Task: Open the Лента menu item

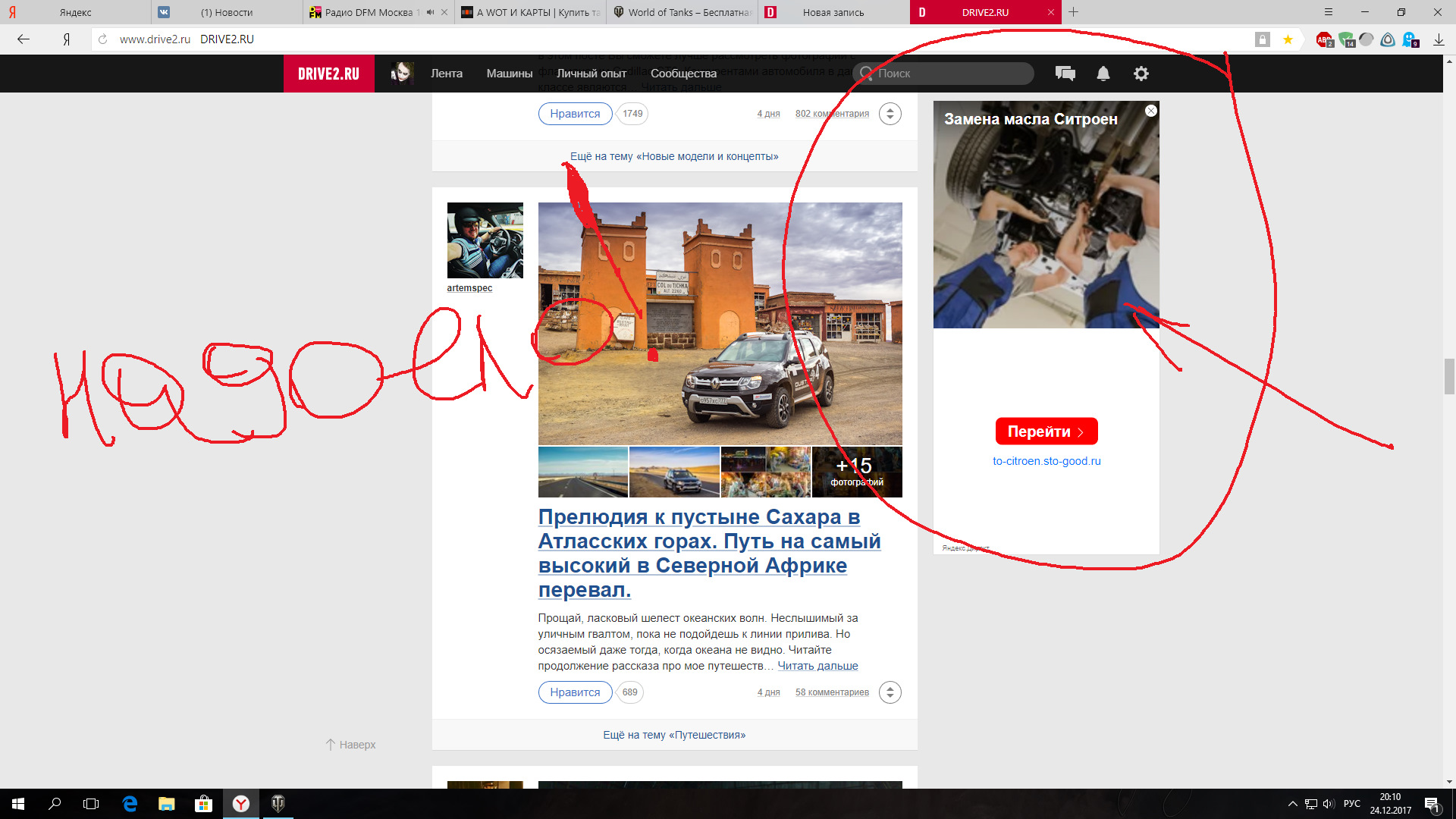Action: 447,74
